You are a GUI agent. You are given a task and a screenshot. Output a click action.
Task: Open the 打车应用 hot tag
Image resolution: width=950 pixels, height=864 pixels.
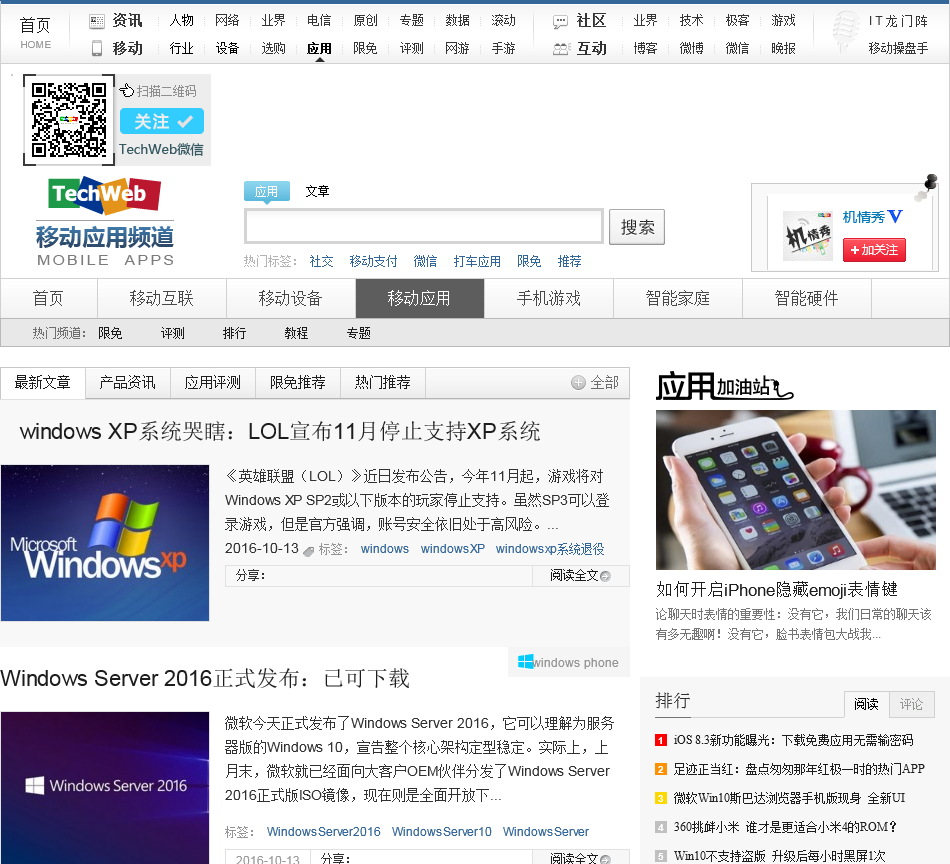coord(477,261)
